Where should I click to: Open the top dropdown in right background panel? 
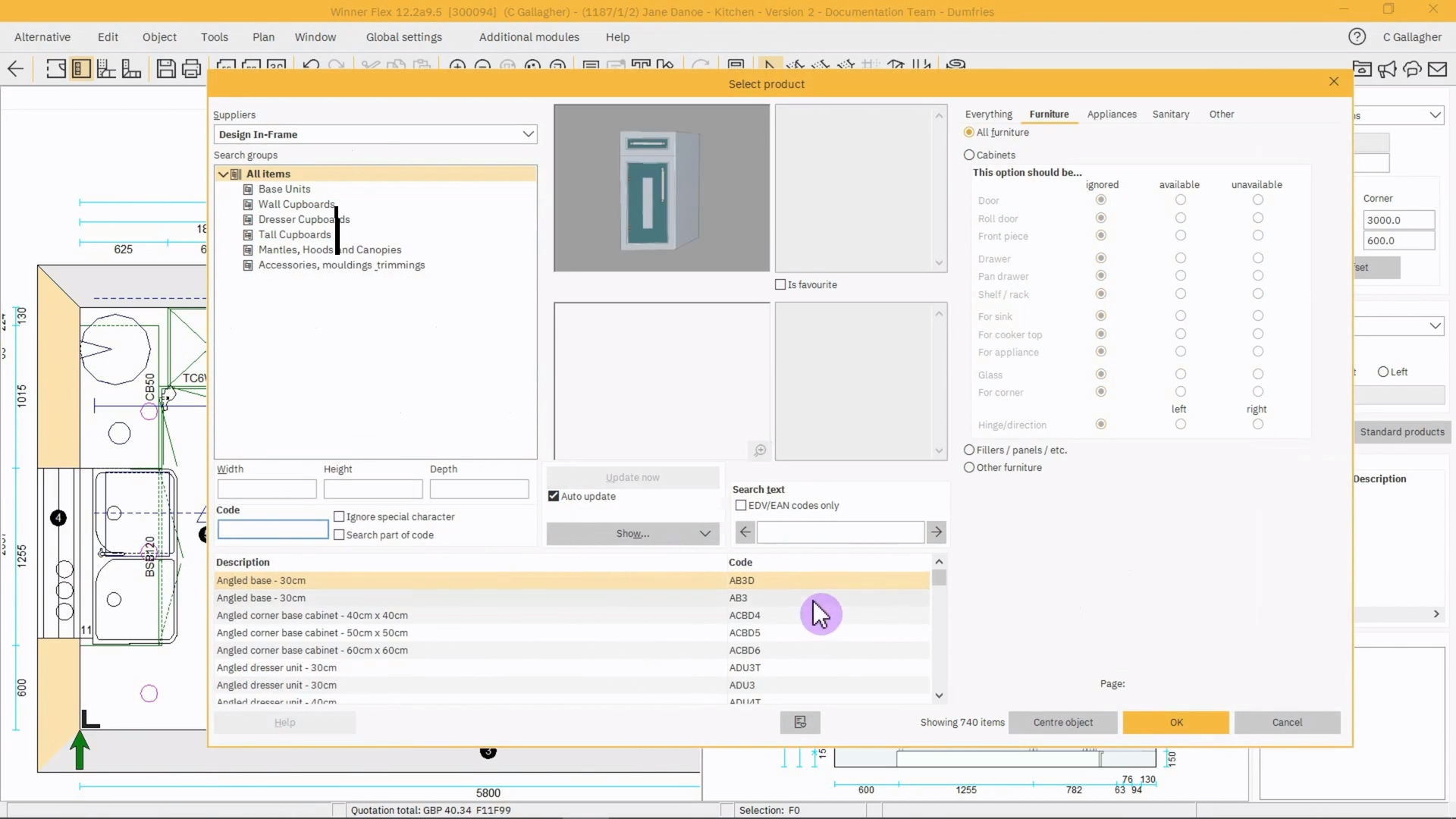[x=1435, y=115]
